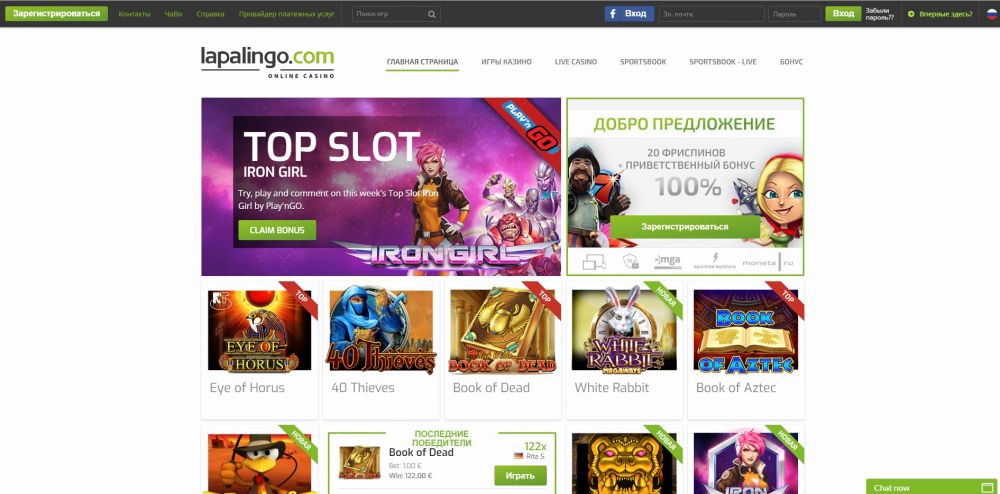Open the Eye of Horus game thumbnail
1000x494 pixels.
[259, 330]
